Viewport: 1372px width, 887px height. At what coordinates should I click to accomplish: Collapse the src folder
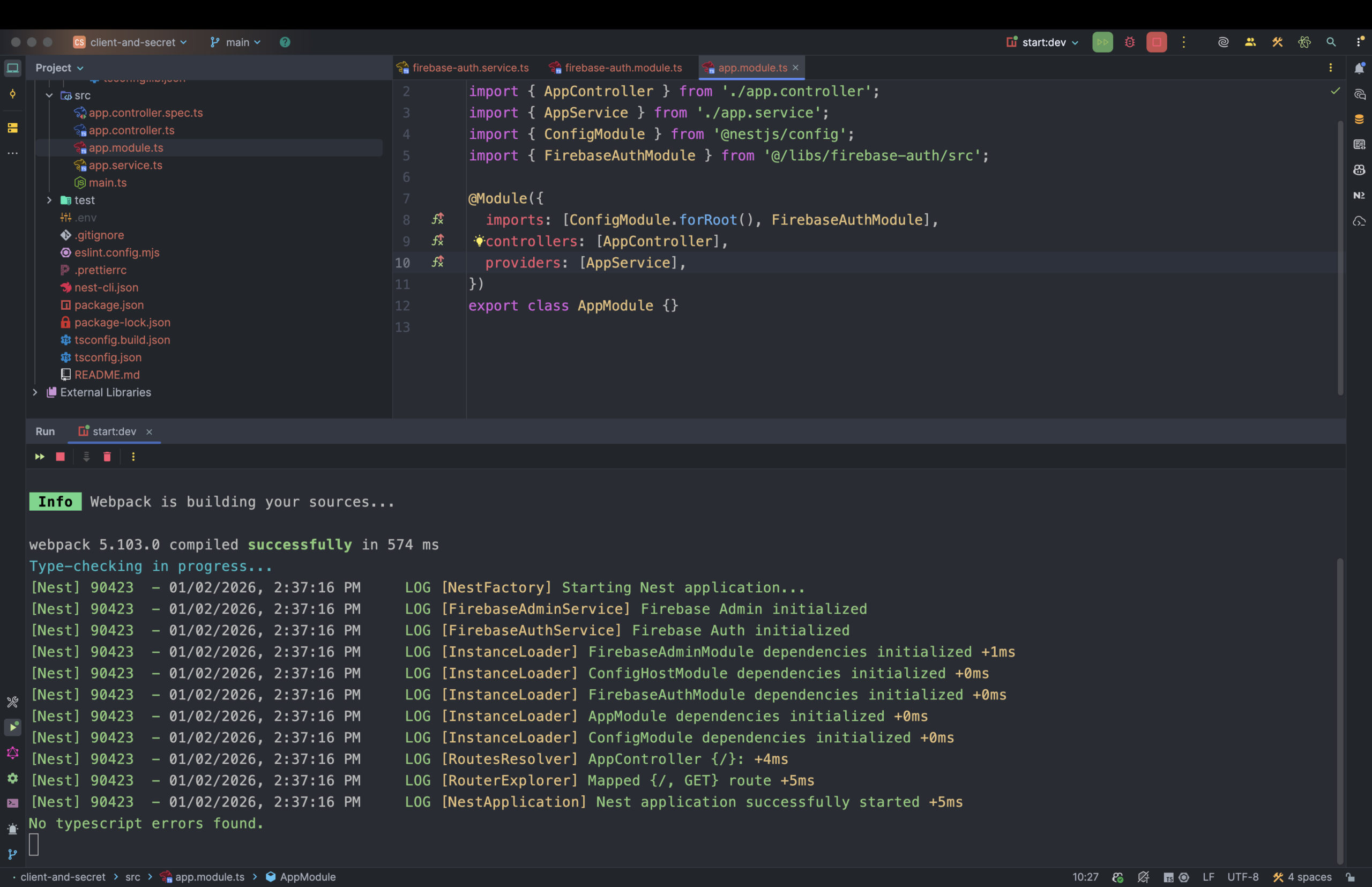49,95
